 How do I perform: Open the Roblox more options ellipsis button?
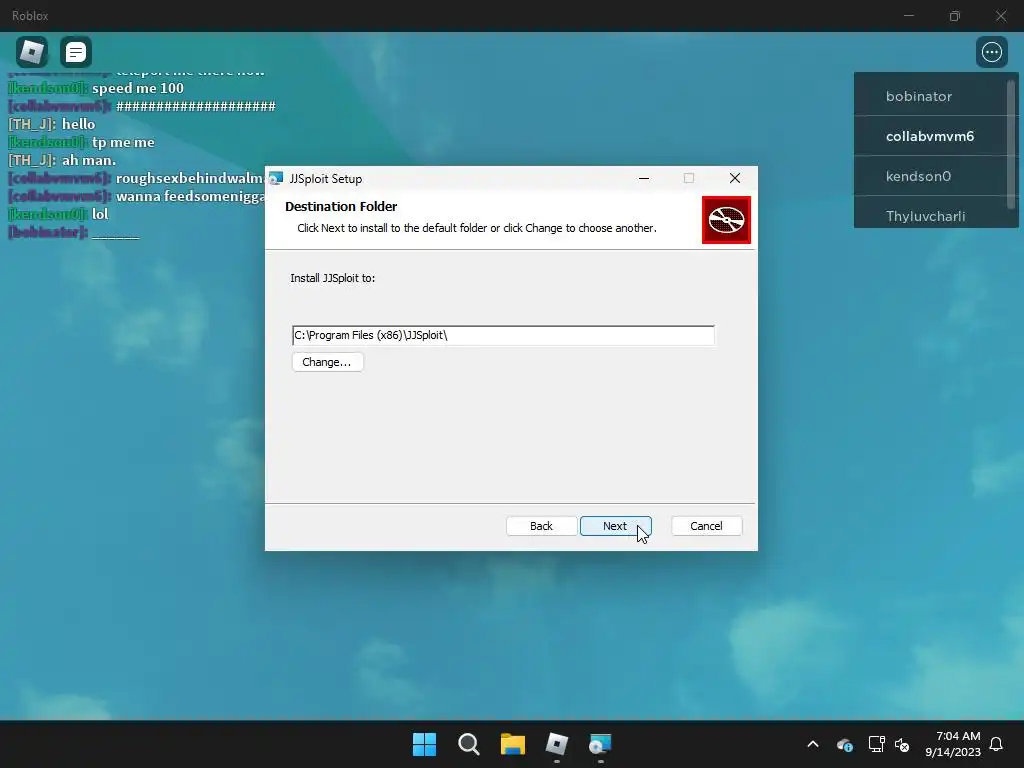[x=991, y=52]
